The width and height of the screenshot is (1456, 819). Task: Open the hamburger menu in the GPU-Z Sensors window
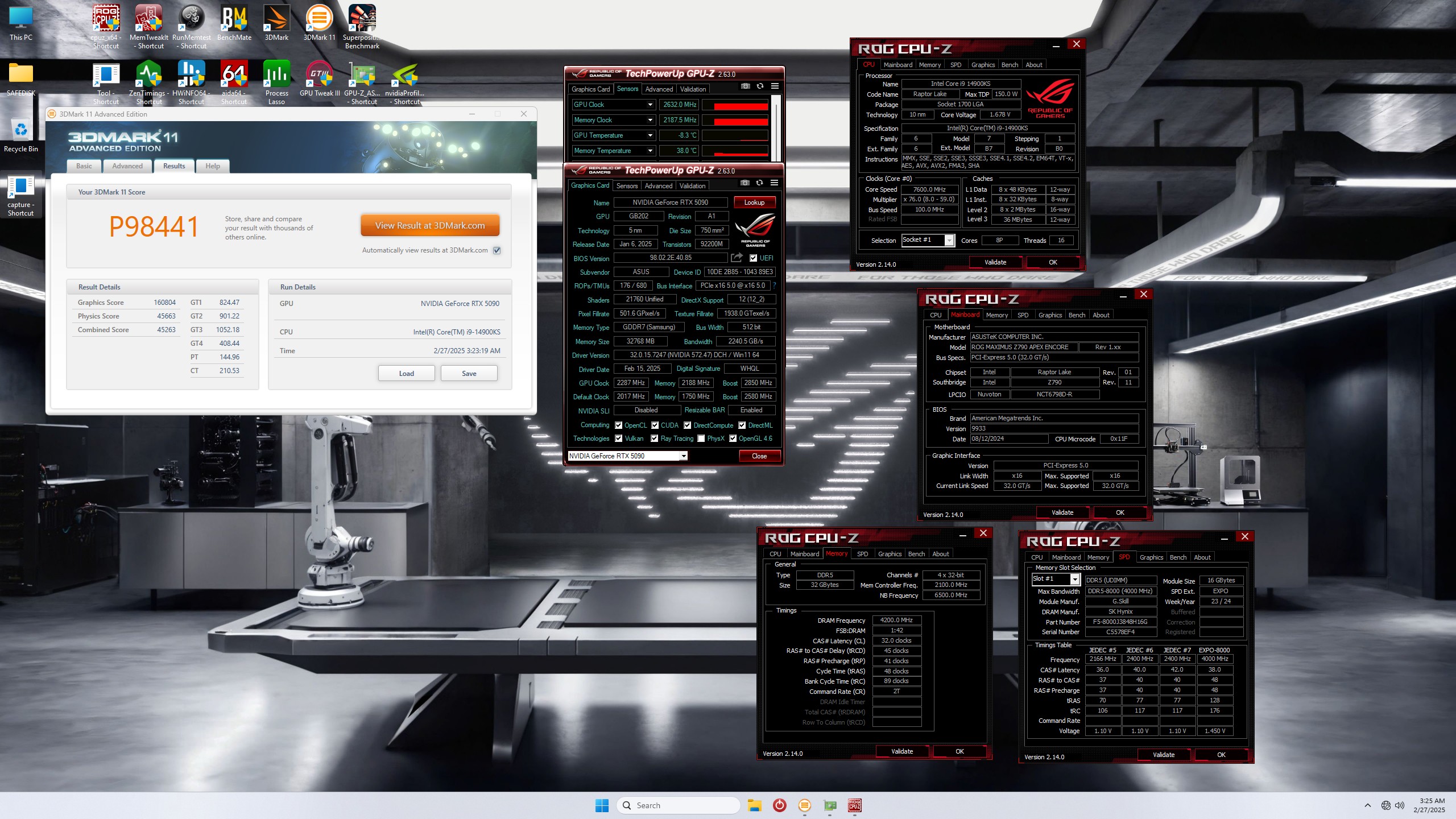click(775, 86)
